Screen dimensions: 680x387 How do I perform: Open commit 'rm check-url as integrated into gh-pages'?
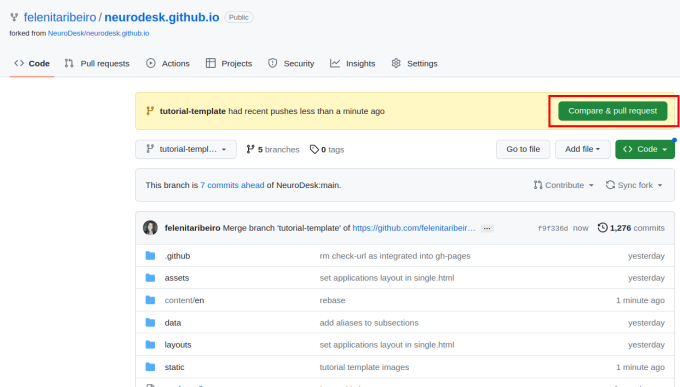(395, 256)
